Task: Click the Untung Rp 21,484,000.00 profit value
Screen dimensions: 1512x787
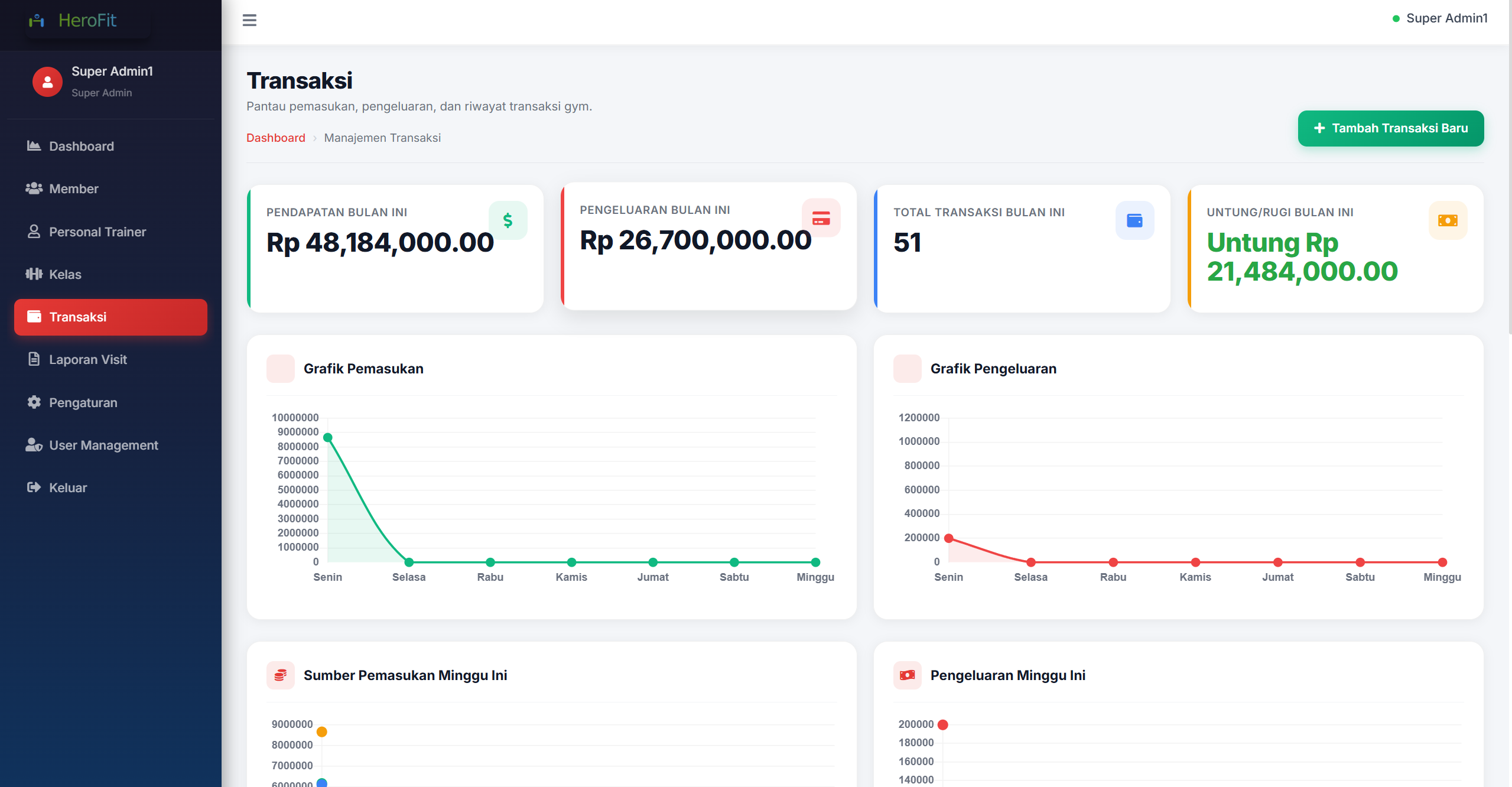Action: point(1302,257)
